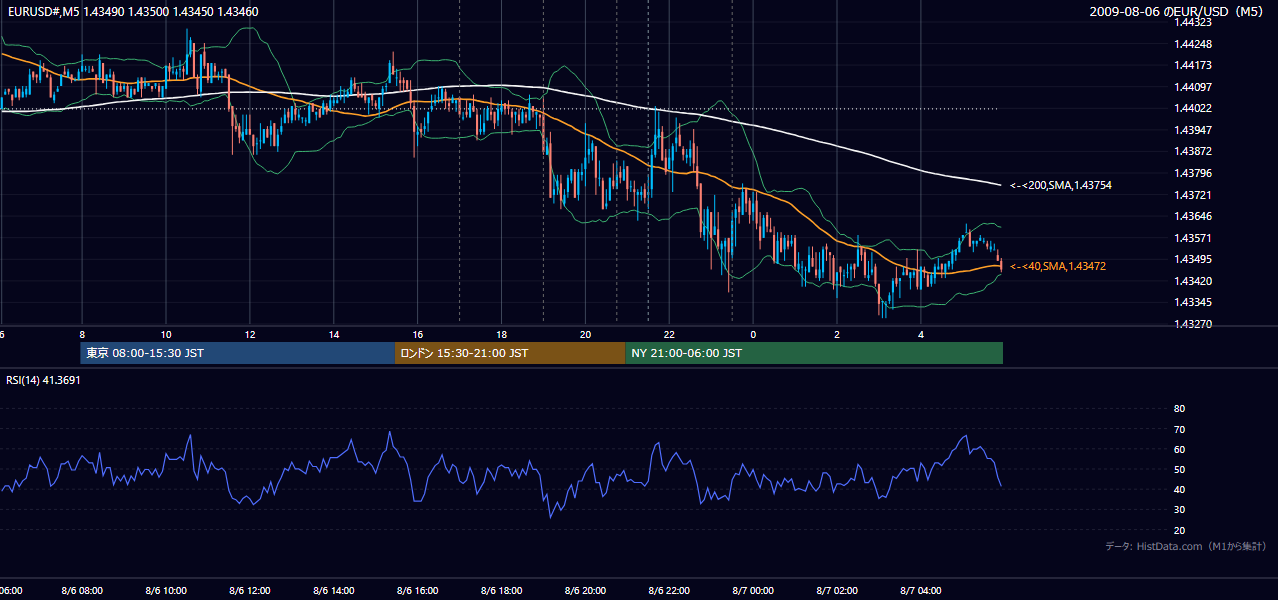The width and height of the screenshot is (1278, 600).
Task: Click the 8/6 22:00 bottom time label
Action: coord(670,591)
